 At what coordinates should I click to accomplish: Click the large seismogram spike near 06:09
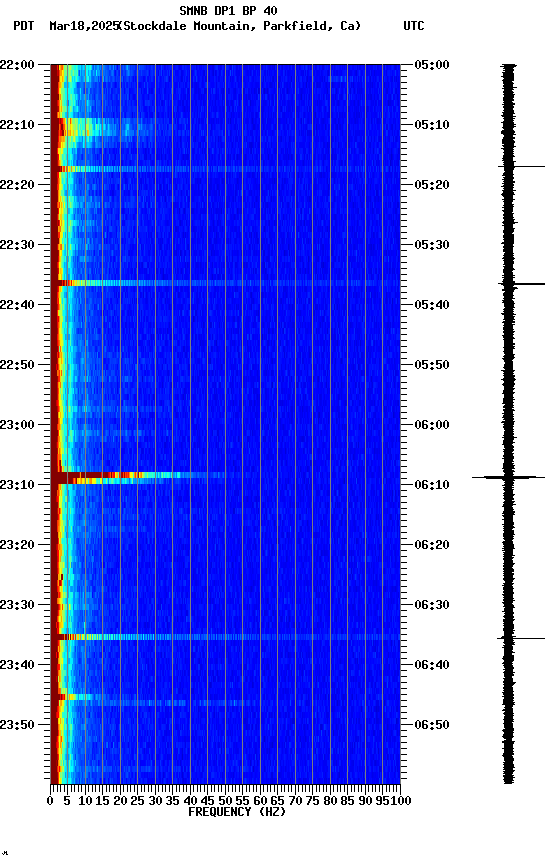508,477
